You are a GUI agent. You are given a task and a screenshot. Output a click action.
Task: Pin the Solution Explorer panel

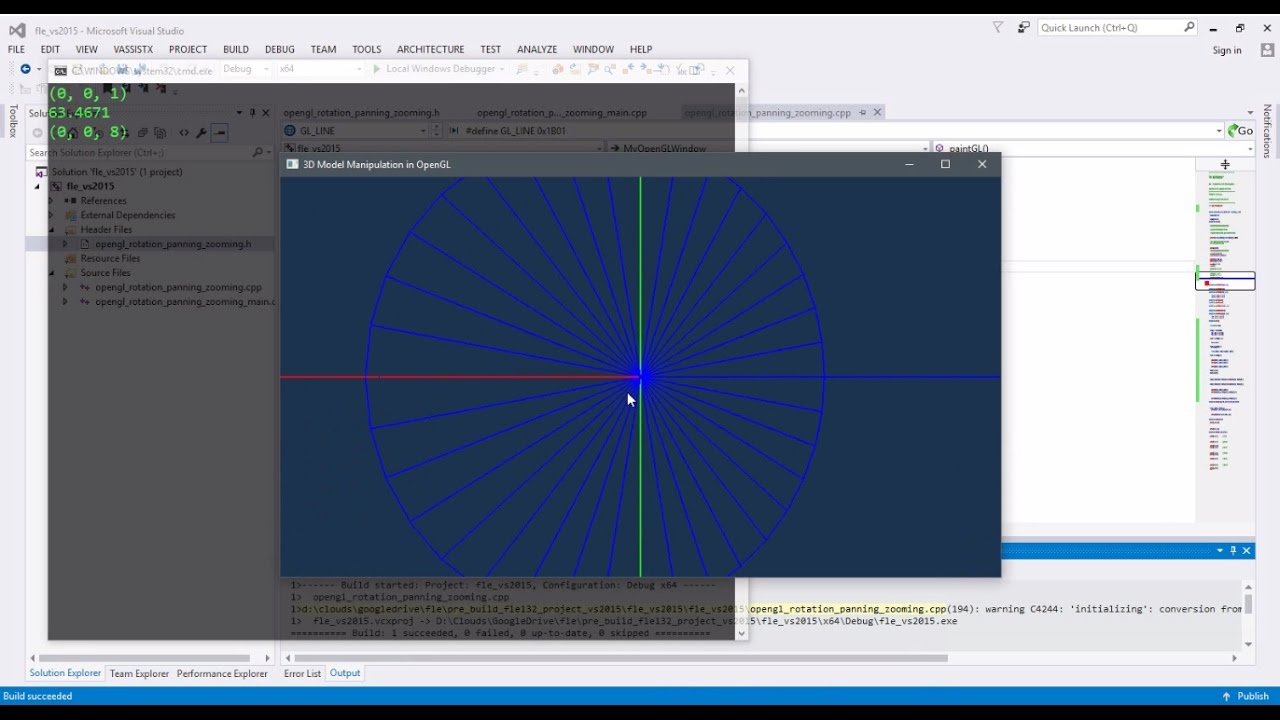click(252, 113)
